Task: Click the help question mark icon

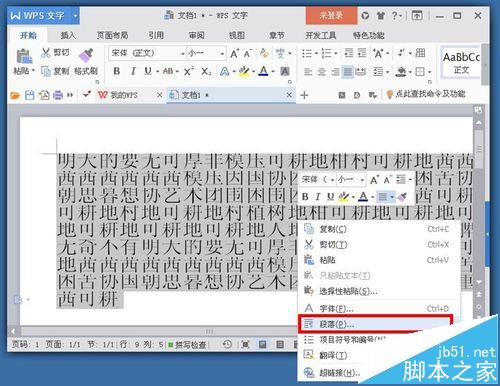Action: click(394, 15)
